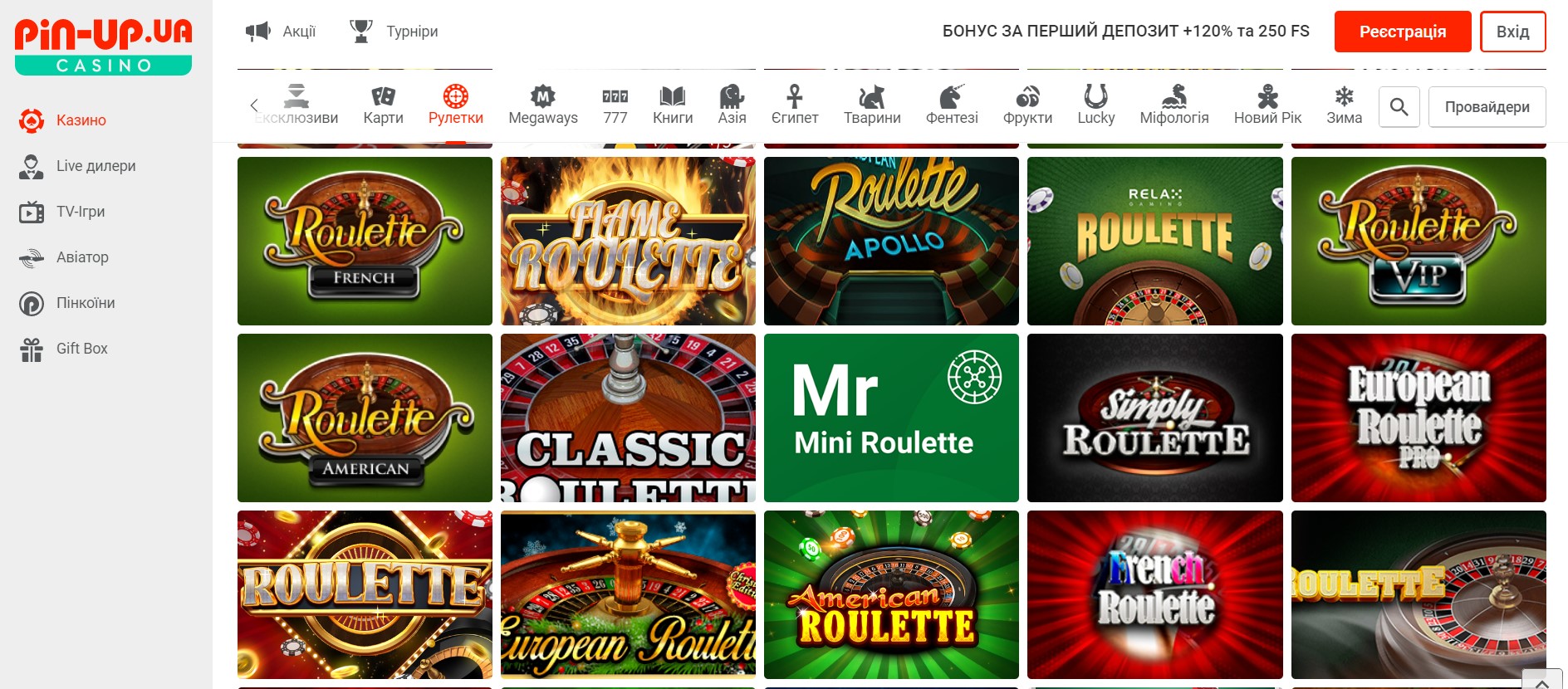Click the scroll-to-top arrow button
This screenshot has height=689, width=1568.
(1541, 680)
